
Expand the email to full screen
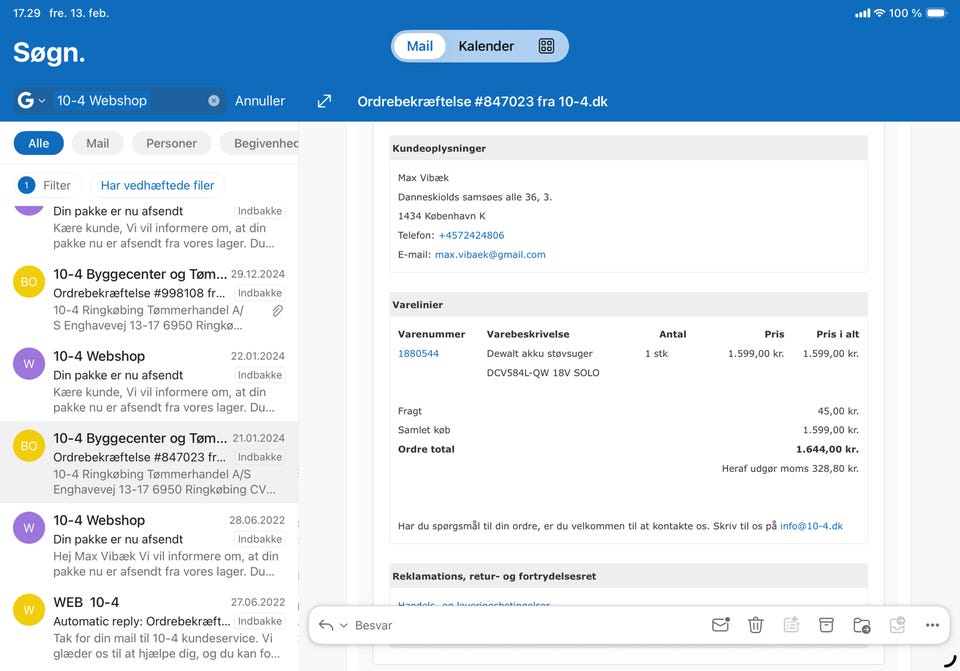324,101
